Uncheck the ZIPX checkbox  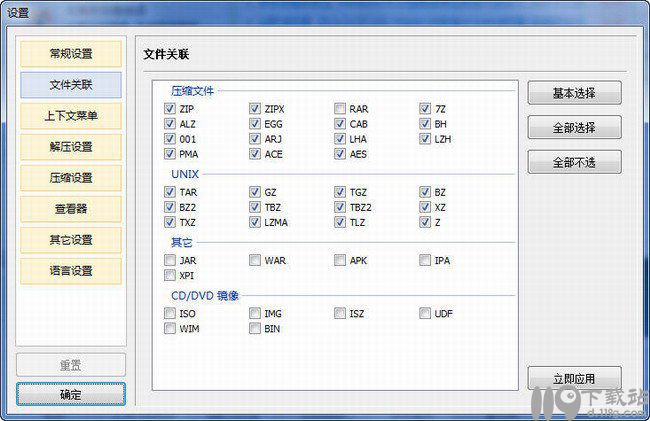(x=255, y=109)
